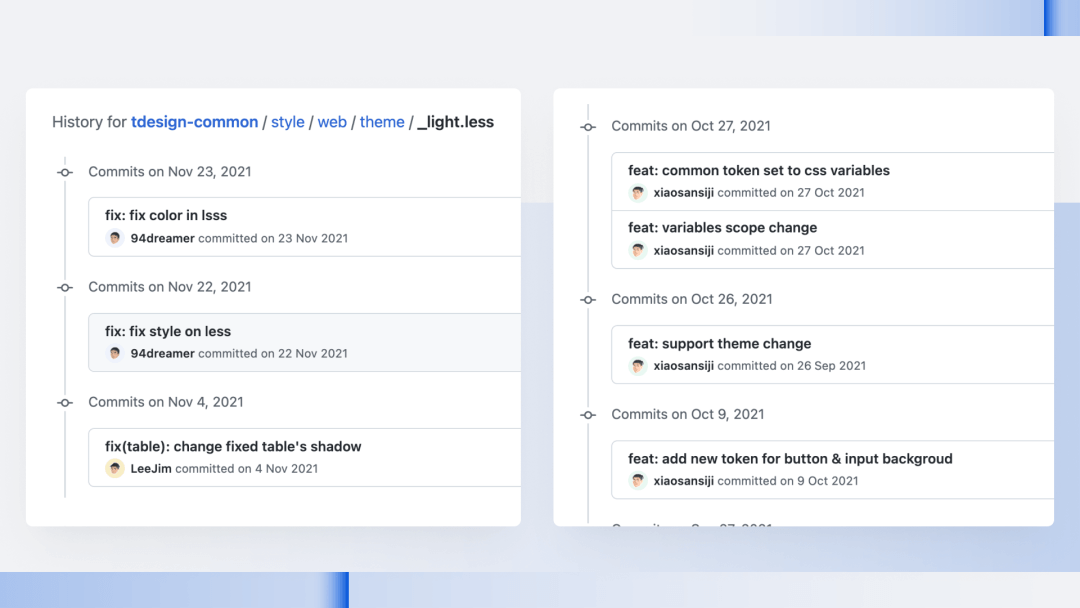Screen dimensions: 1080x608
Task: Open commit 'fix: fix style on less'
Action: click(168, 331)
